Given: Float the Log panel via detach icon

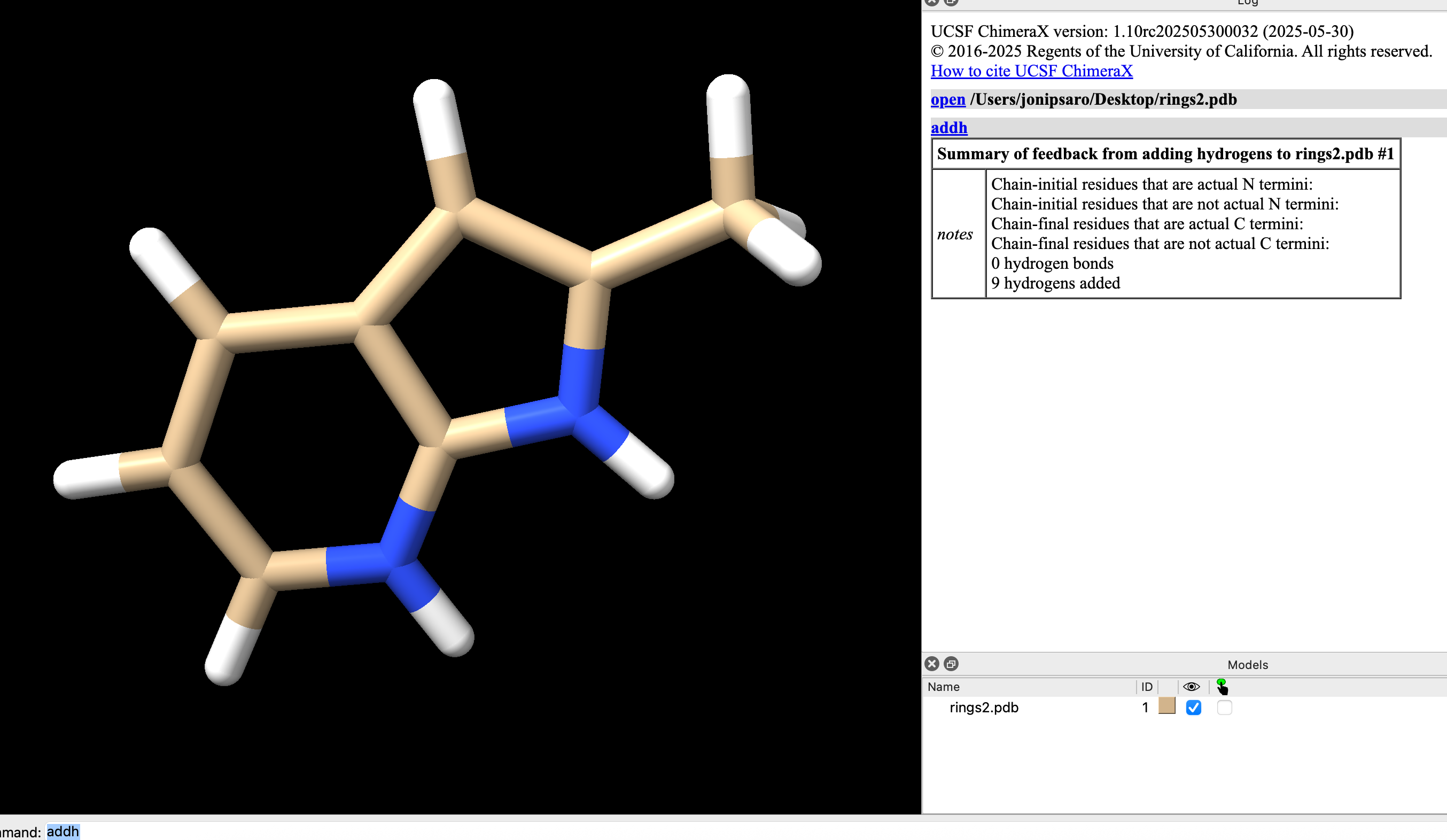Looking at the screenshot, I should point(951,2).
